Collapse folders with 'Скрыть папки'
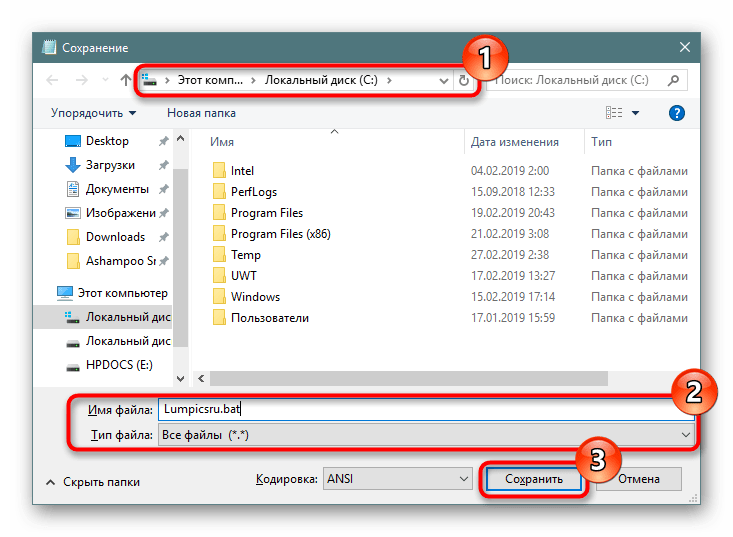Image resolution: width=733 pixels, height=537 pixels. [x=93, y=482]
